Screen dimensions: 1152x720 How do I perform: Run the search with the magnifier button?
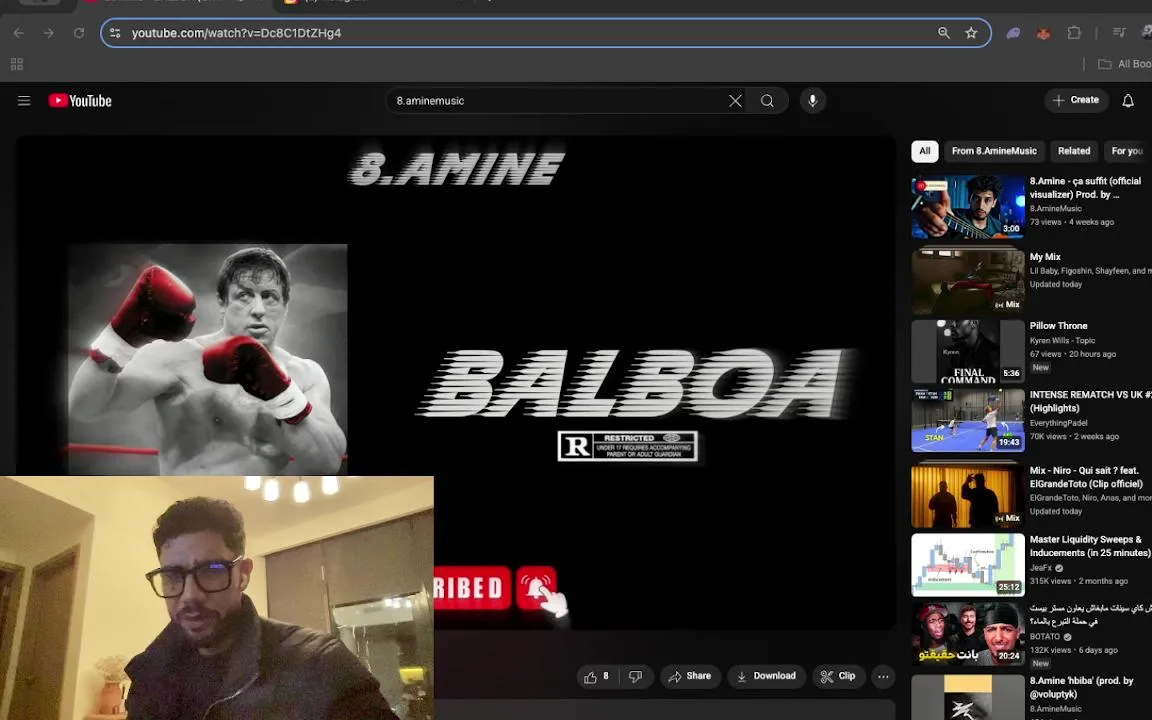767,101
